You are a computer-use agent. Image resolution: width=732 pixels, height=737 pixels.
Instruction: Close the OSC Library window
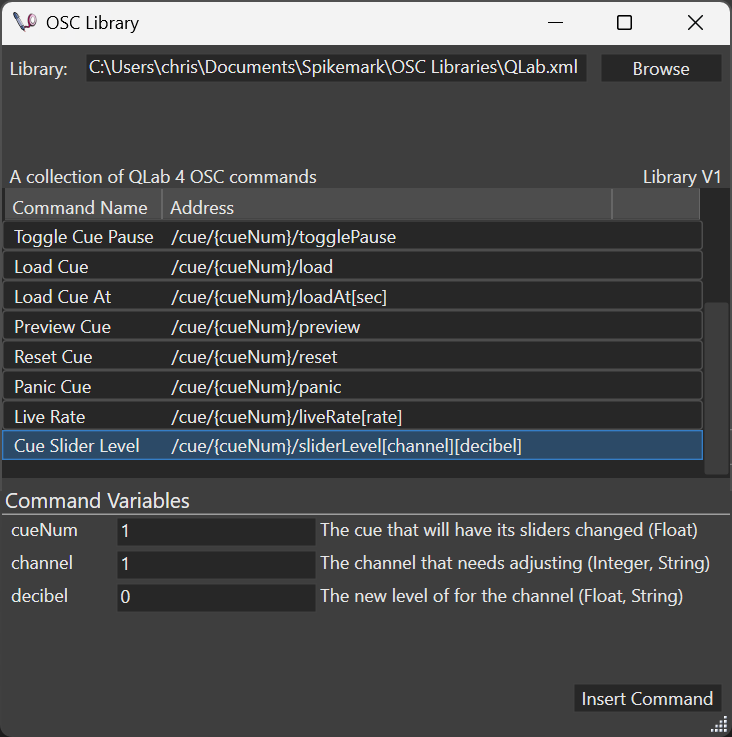coord(695,23)
